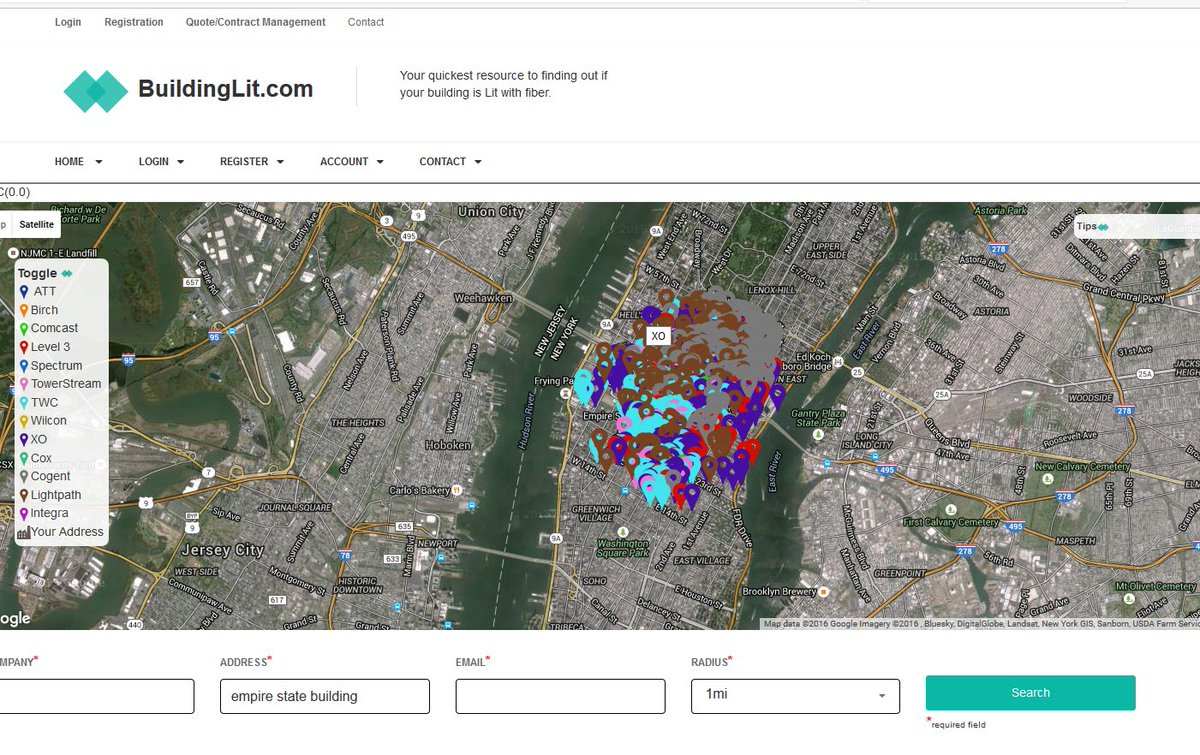This screenshot has height=755, width=1200.
Task: Click the Cogent pin icon
Action: (x=24, y=477)
